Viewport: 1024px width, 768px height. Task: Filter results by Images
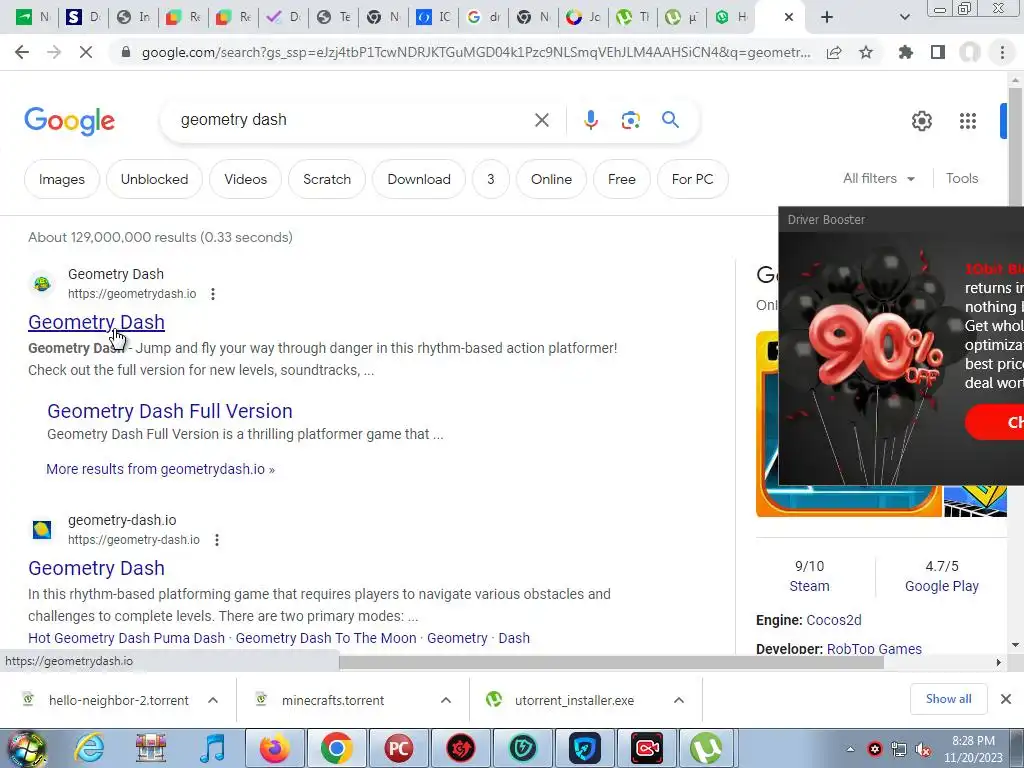[61, 179]
